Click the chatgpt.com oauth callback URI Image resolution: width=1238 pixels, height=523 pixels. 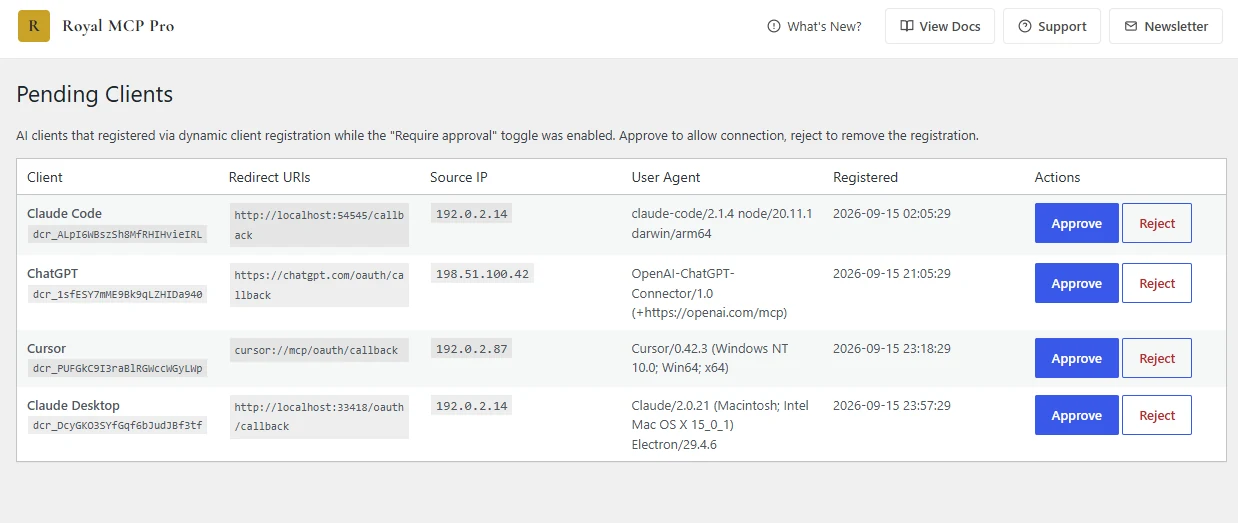coord(319,285)
